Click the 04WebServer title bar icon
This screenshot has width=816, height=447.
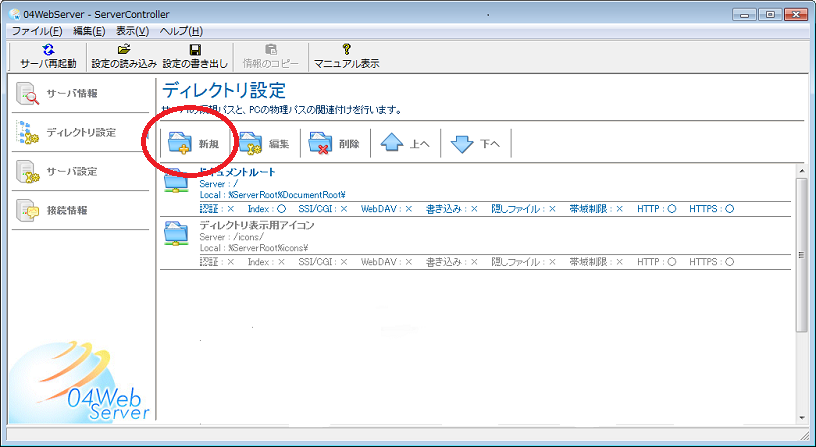click(15, 15)
